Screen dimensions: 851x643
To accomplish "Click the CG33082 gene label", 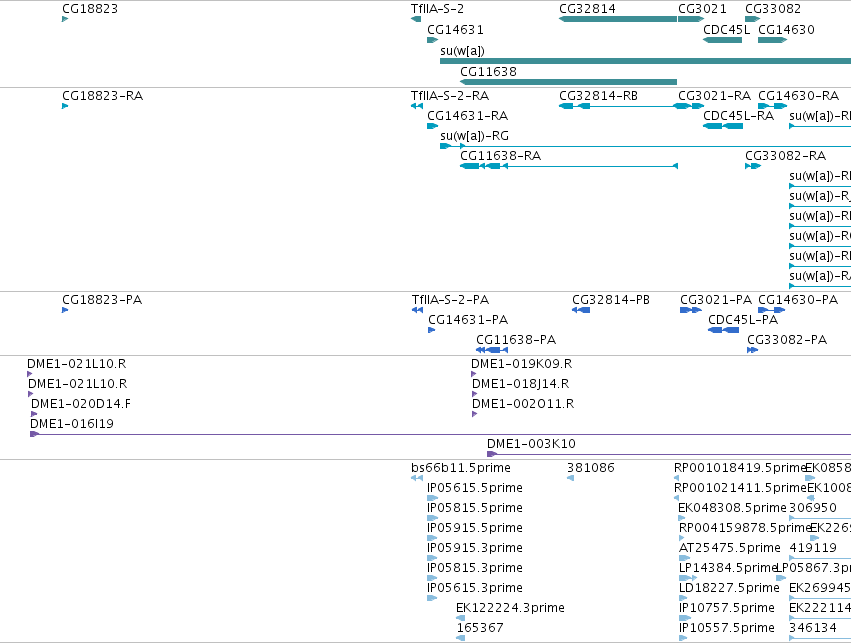I will point(772,9).
